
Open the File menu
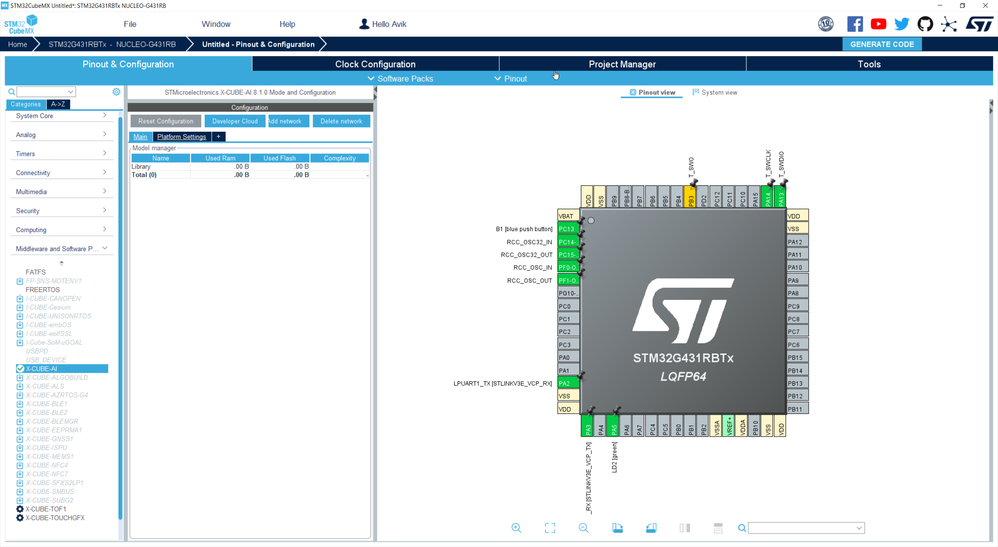pos(130,24)
